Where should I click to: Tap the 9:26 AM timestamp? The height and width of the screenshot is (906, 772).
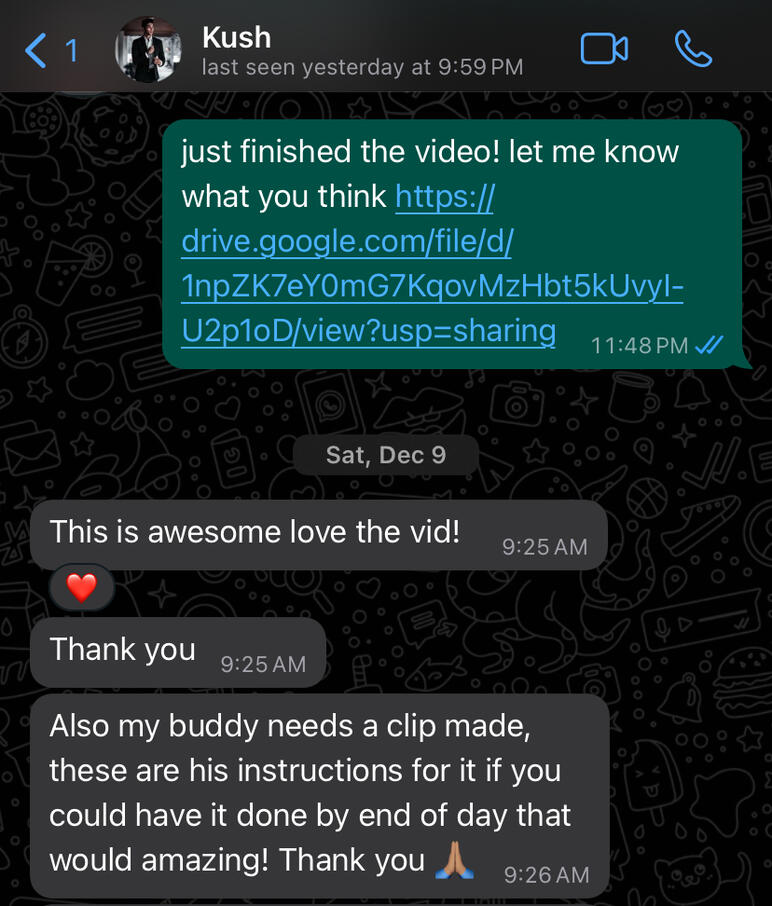tap(547, 875)
